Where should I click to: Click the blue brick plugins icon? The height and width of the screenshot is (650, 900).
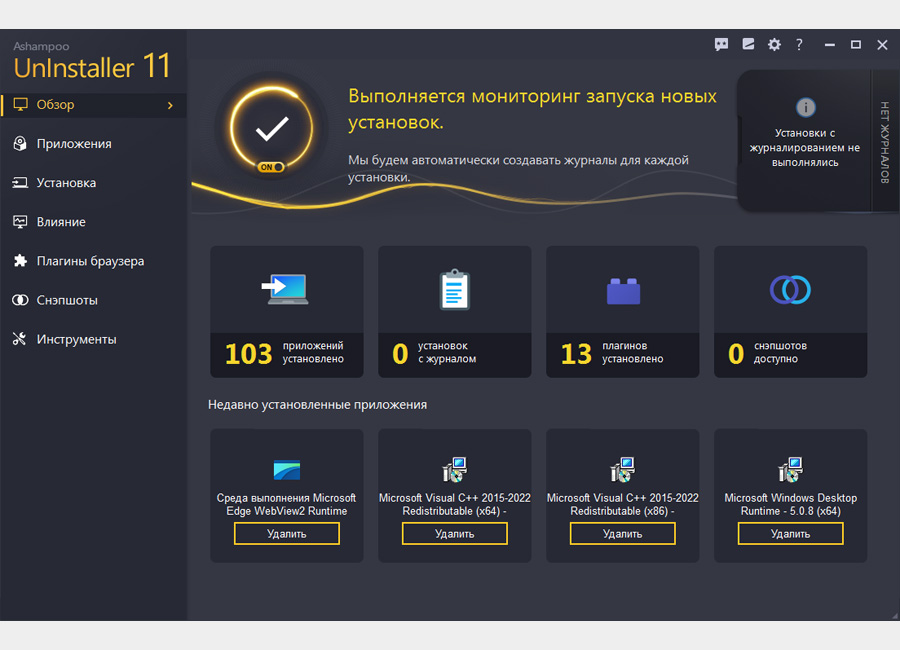tap(623, 291)
